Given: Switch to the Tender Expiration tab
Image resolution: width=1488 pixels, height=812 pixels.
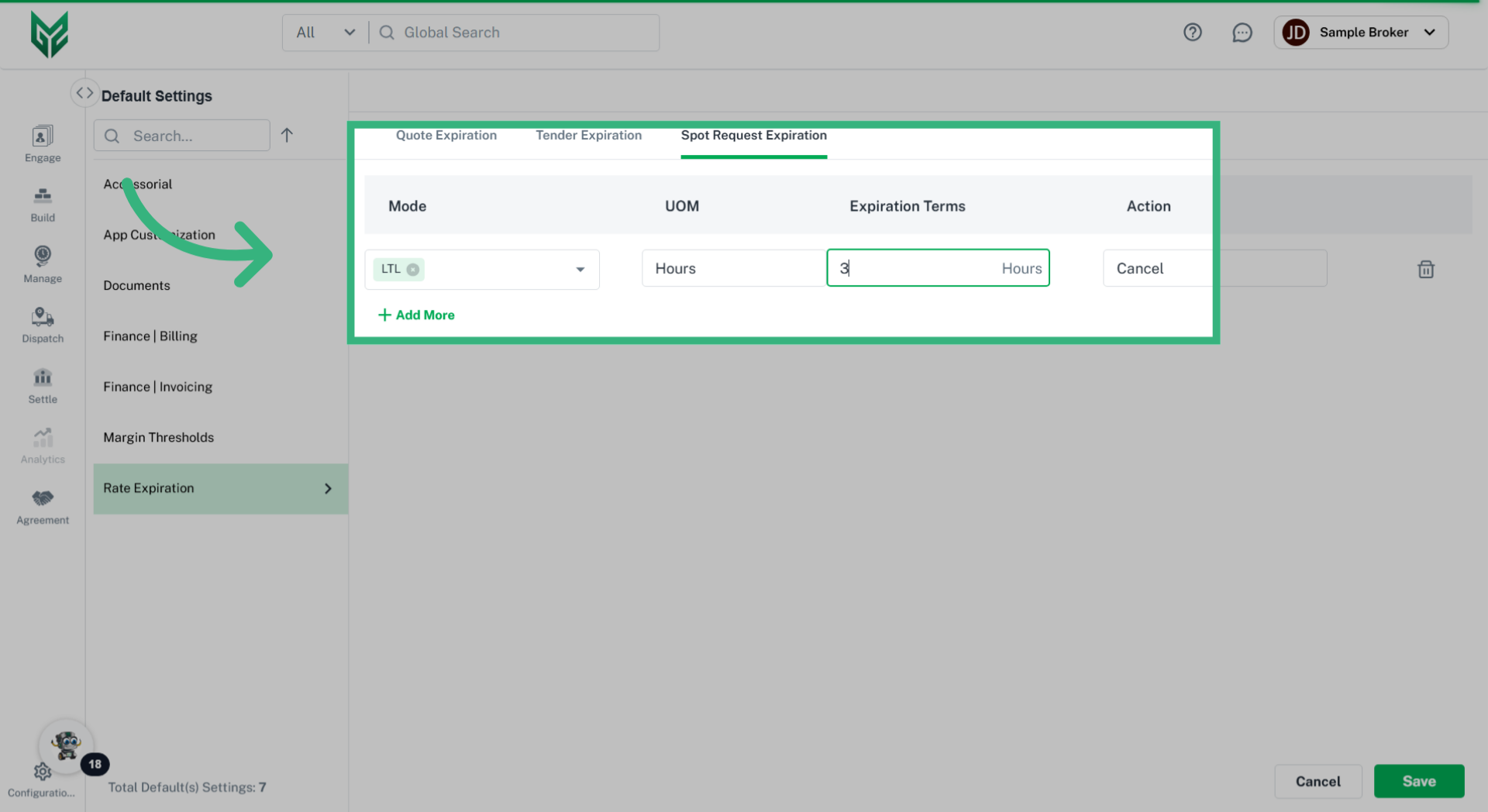Looking at the screenshot, I should tap(588, 135).
